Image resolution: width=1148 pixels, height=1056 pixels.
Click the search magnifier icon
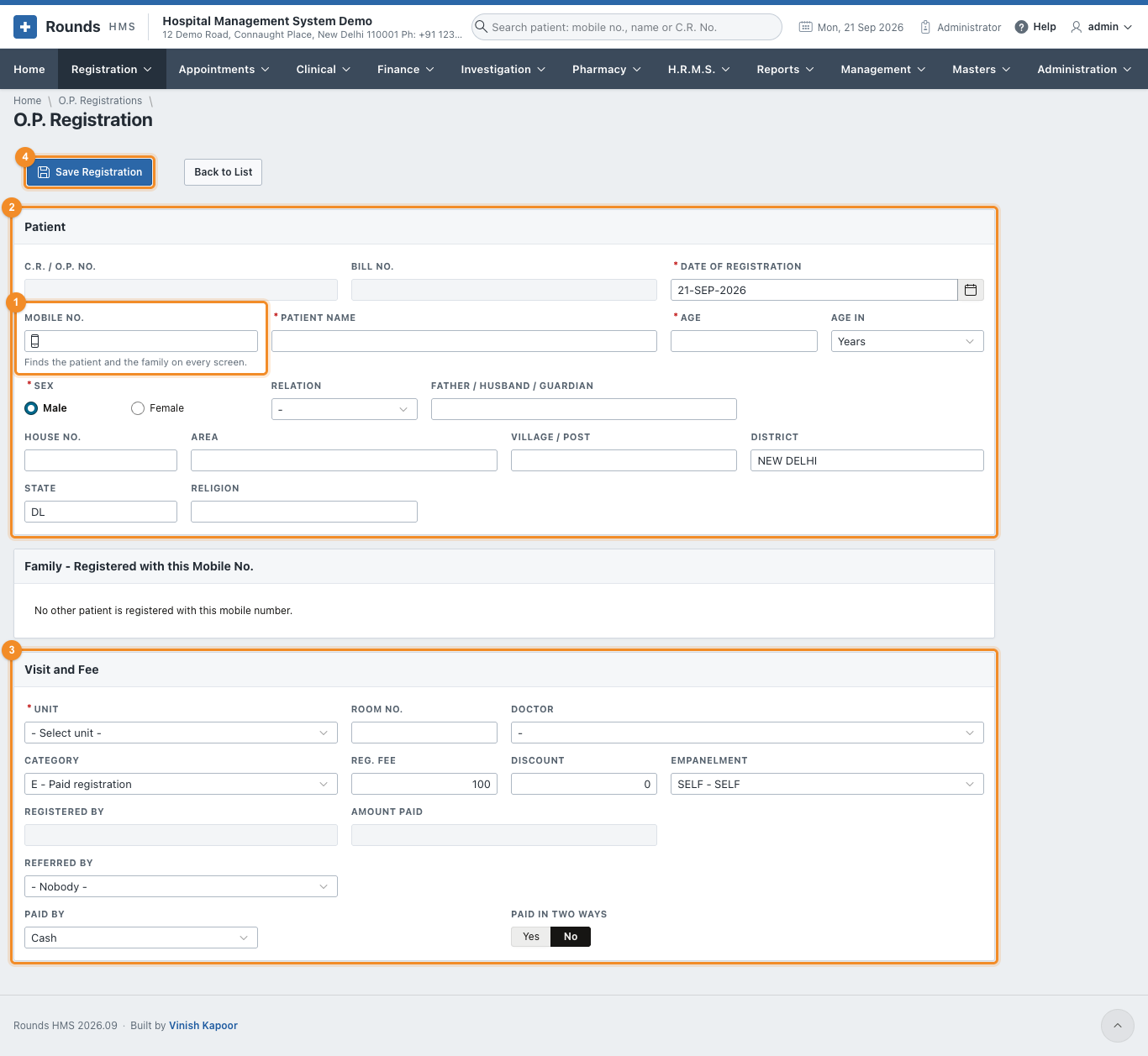(x=482, y=27)
